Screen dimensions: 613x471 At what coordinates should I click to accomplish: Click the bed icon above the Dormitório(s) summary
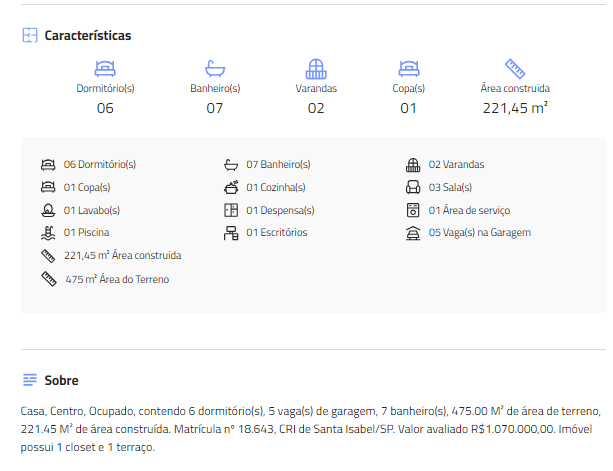coord(105,68)
